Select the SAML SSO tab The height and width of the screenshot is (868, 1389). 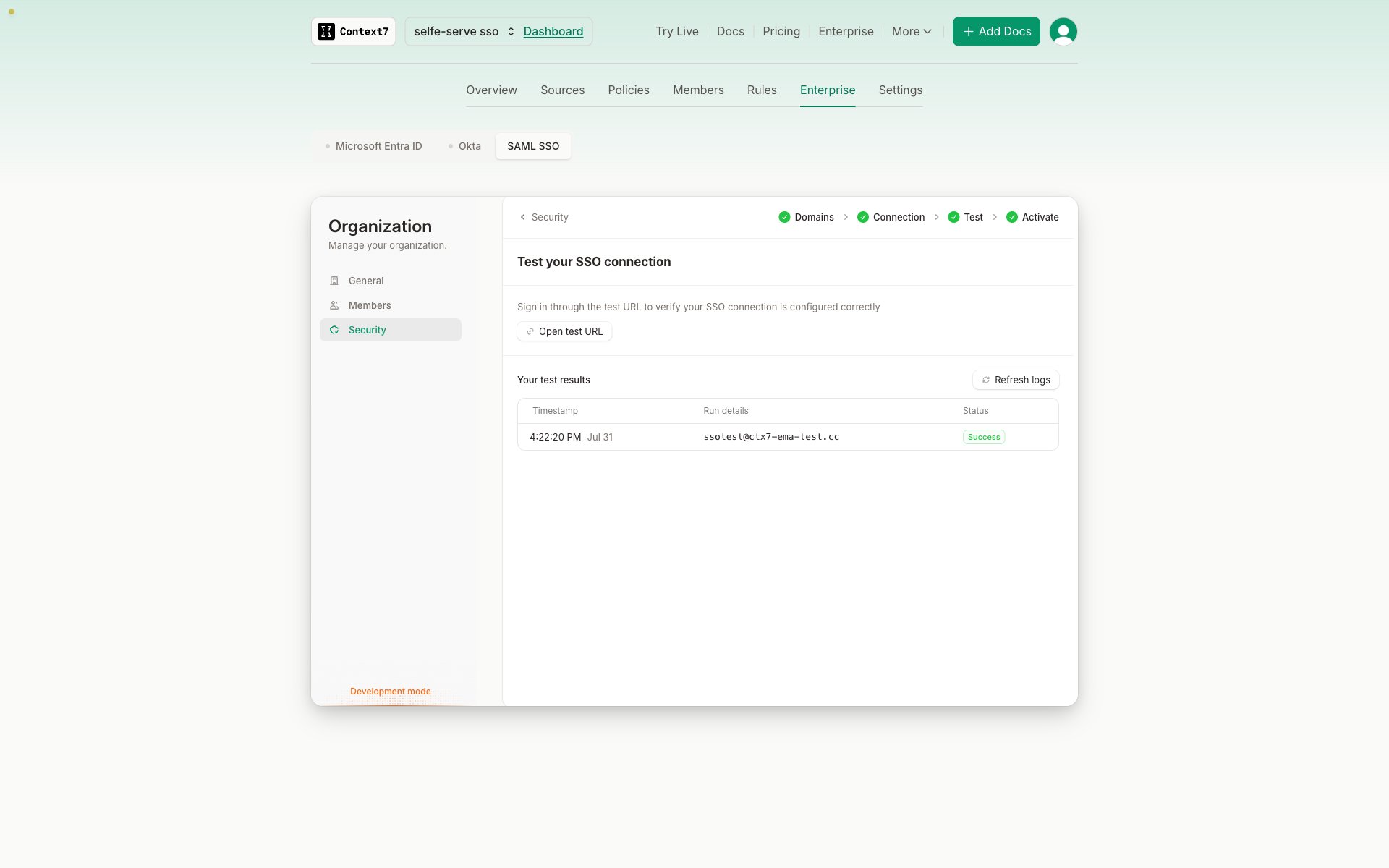pos(533,146)
